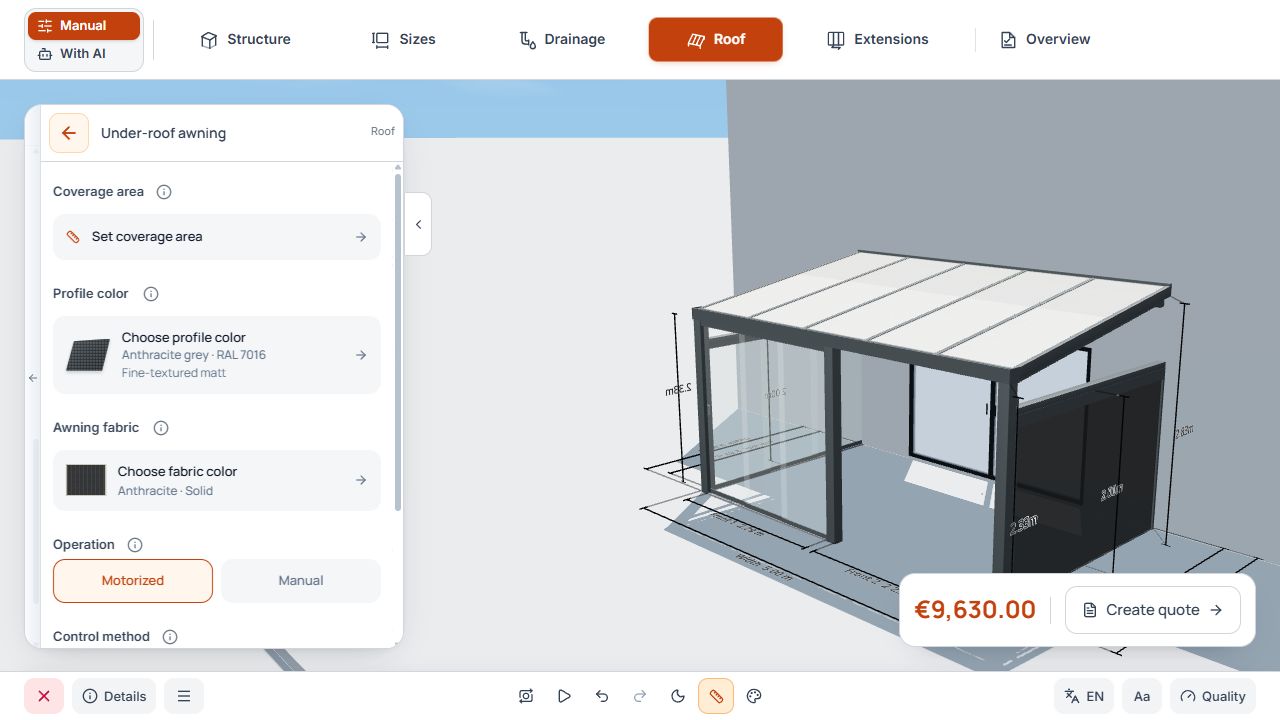This screenshot has width=1280, height=720.
Task: Go to Structure tab
Action: 246,40
